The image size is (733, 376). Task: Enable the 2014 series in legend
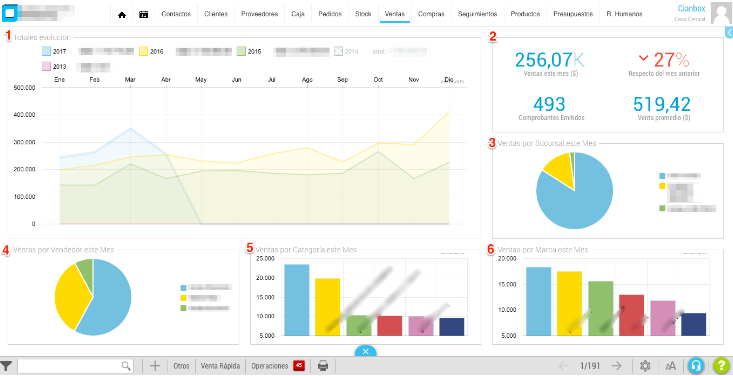click(339, 51)
